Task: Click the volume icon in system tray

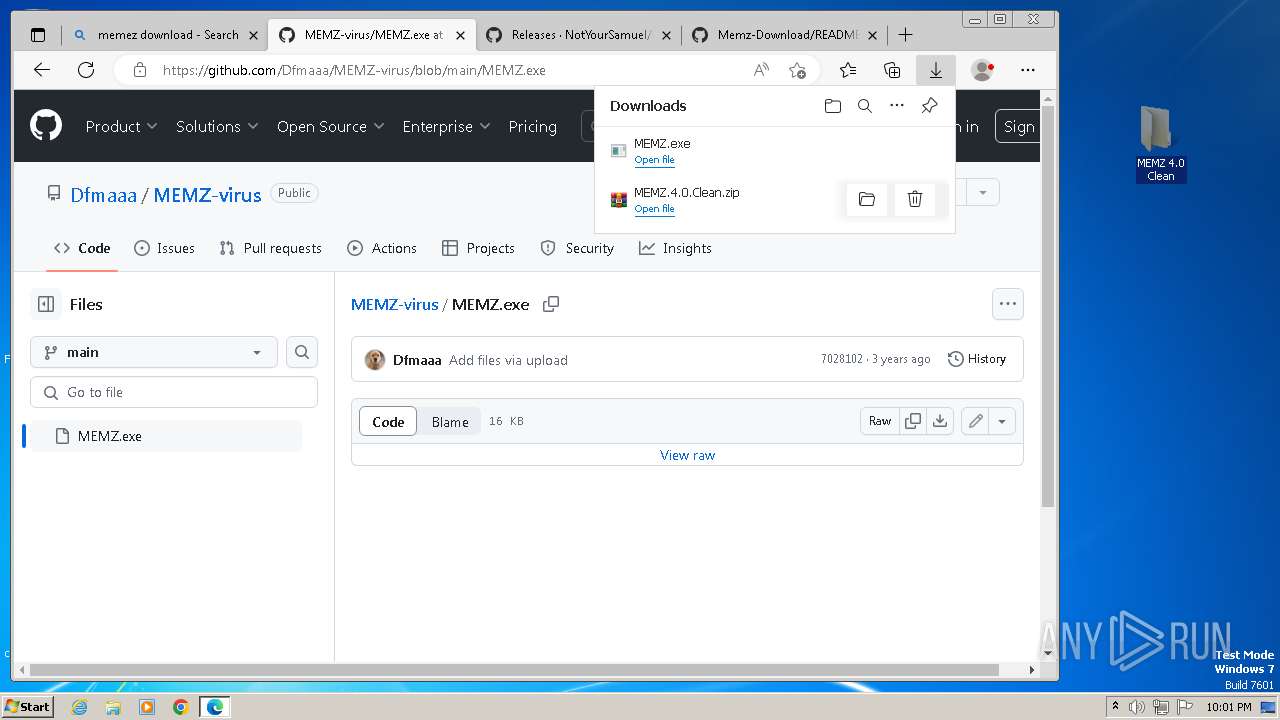Action: coord(1137,707)
